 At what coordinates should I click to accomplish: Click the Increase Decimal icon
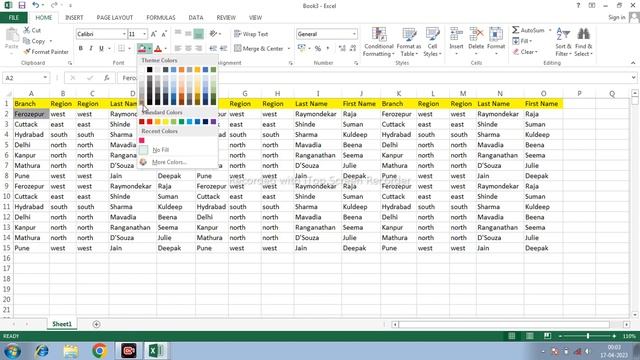(342, 49)
